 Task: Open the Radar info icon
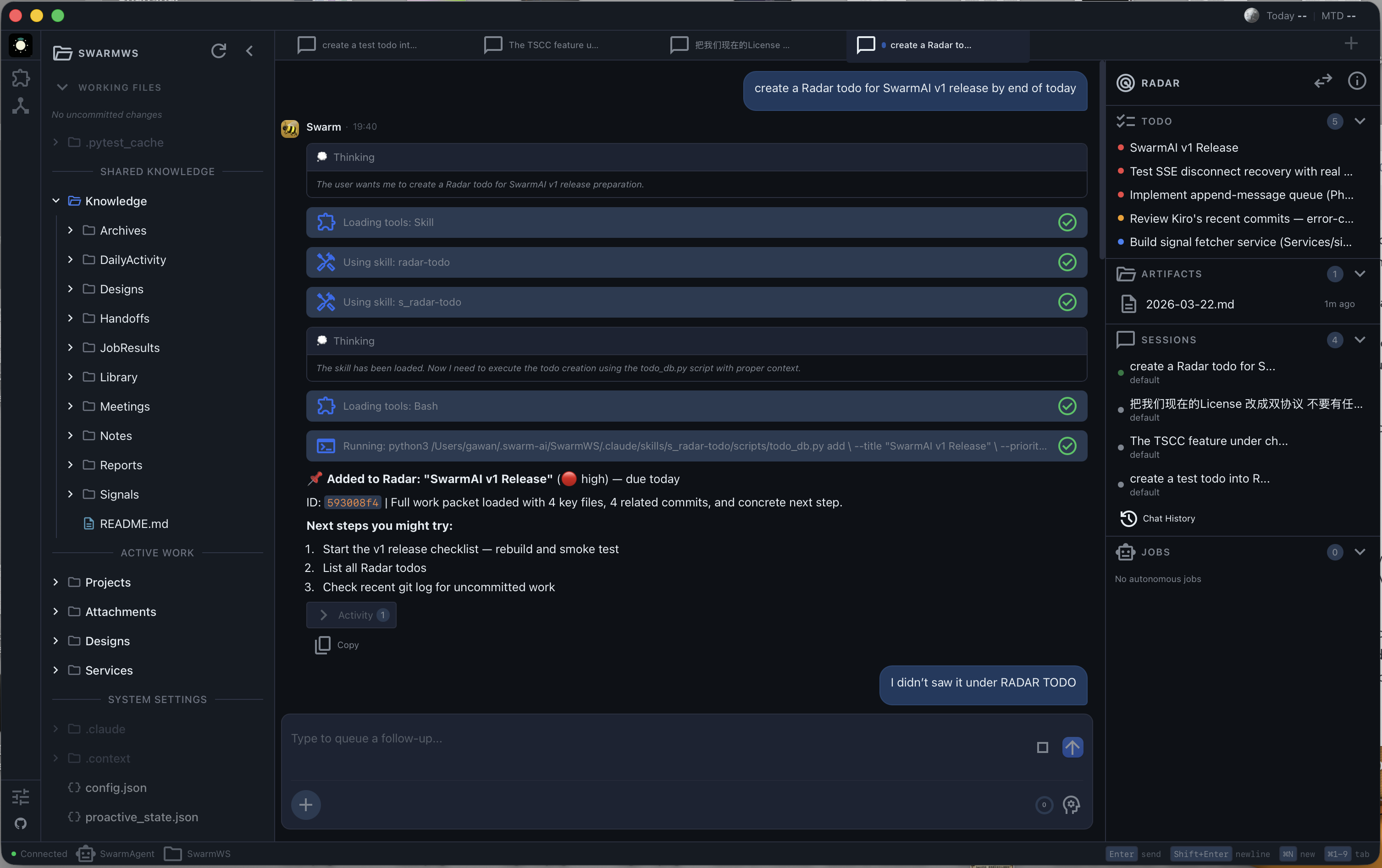1357,82
